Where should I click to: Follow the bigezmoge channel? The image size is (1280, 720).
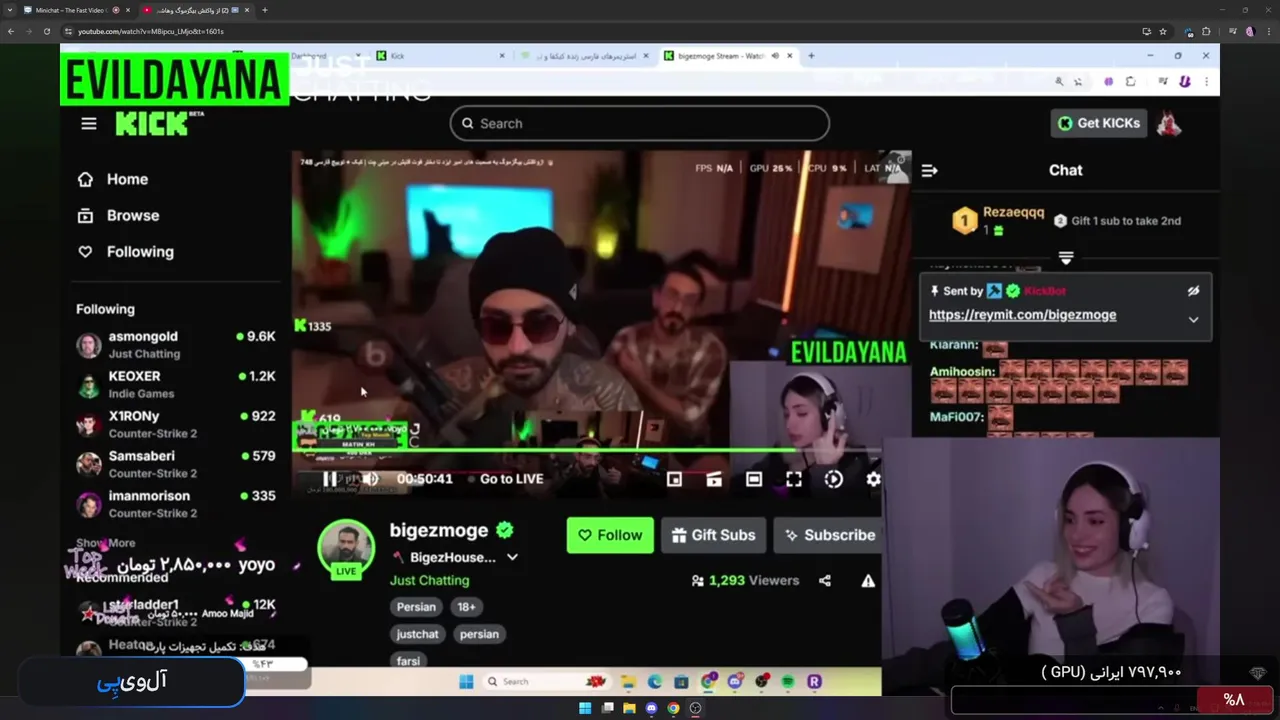610,535
